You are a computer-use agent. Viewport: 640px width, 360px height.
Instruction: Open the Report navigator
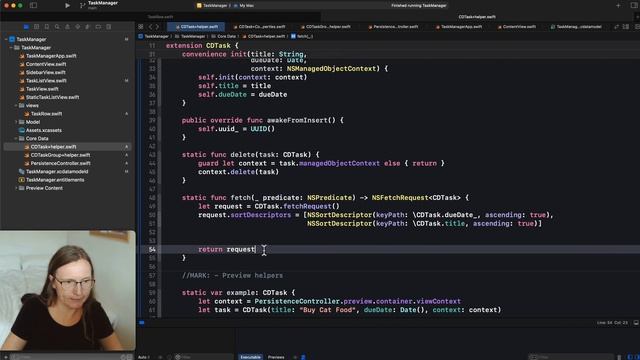(109, 27)
